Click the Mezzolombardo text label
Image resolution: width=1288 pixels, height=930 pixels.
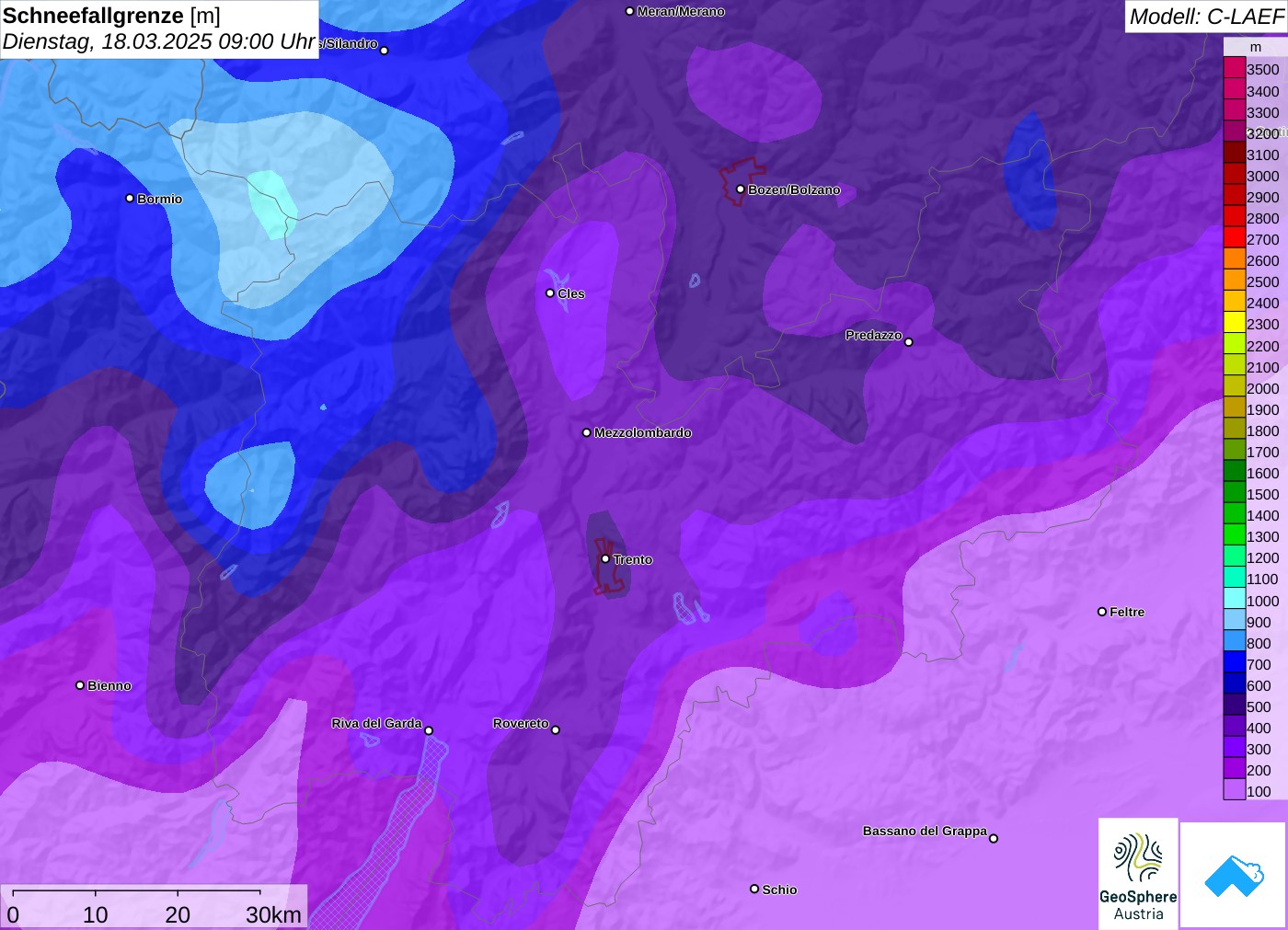(x=642, y=432)
